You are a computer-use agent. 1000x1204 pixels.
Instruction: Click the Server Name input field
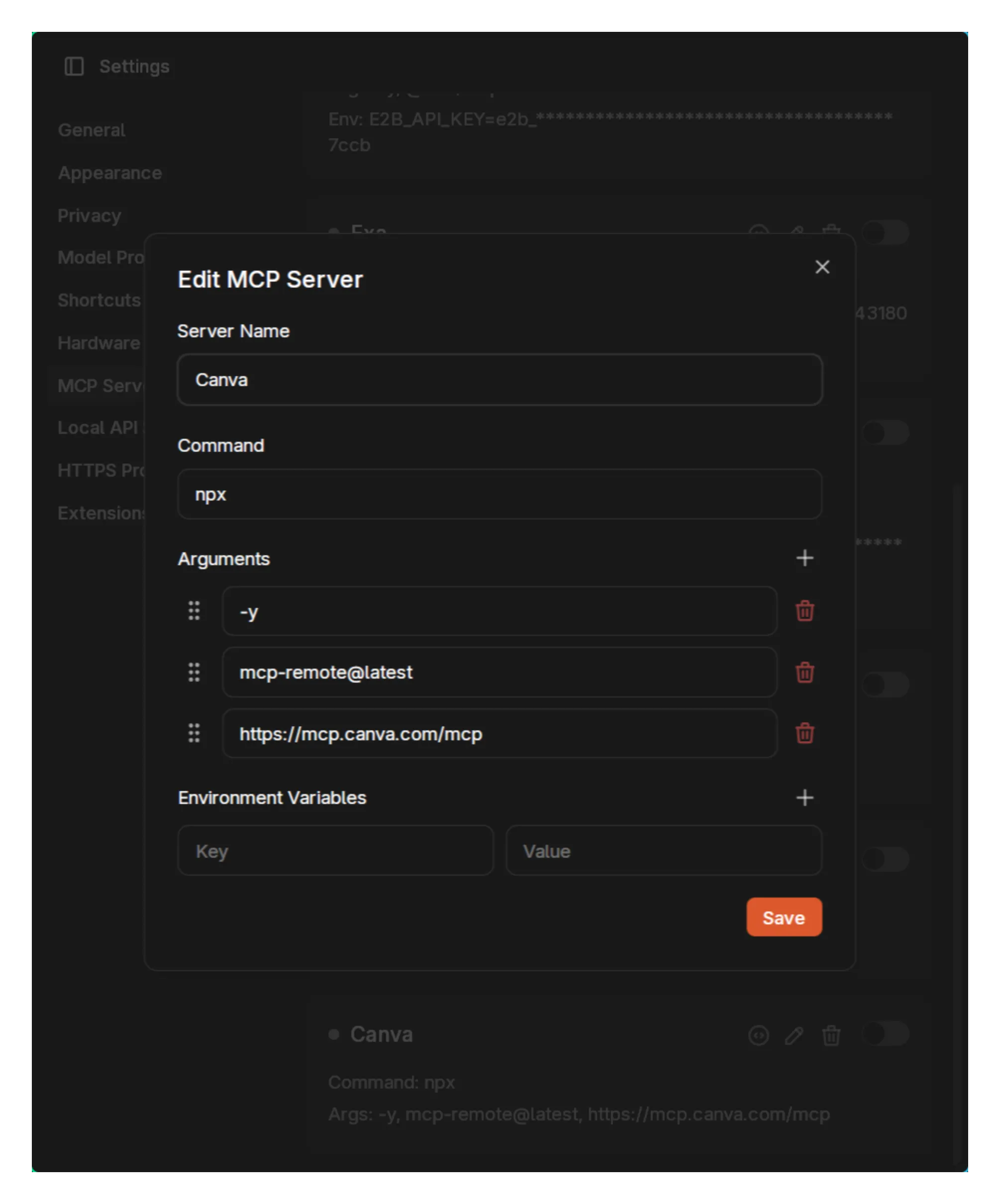point(500,380)
